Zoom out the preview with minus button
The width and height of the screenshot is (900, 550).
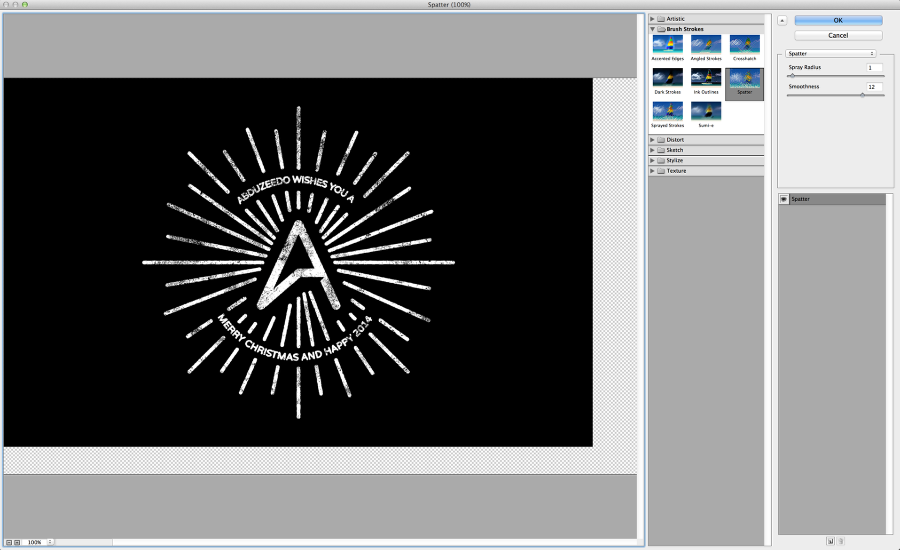tap(9, 542)
